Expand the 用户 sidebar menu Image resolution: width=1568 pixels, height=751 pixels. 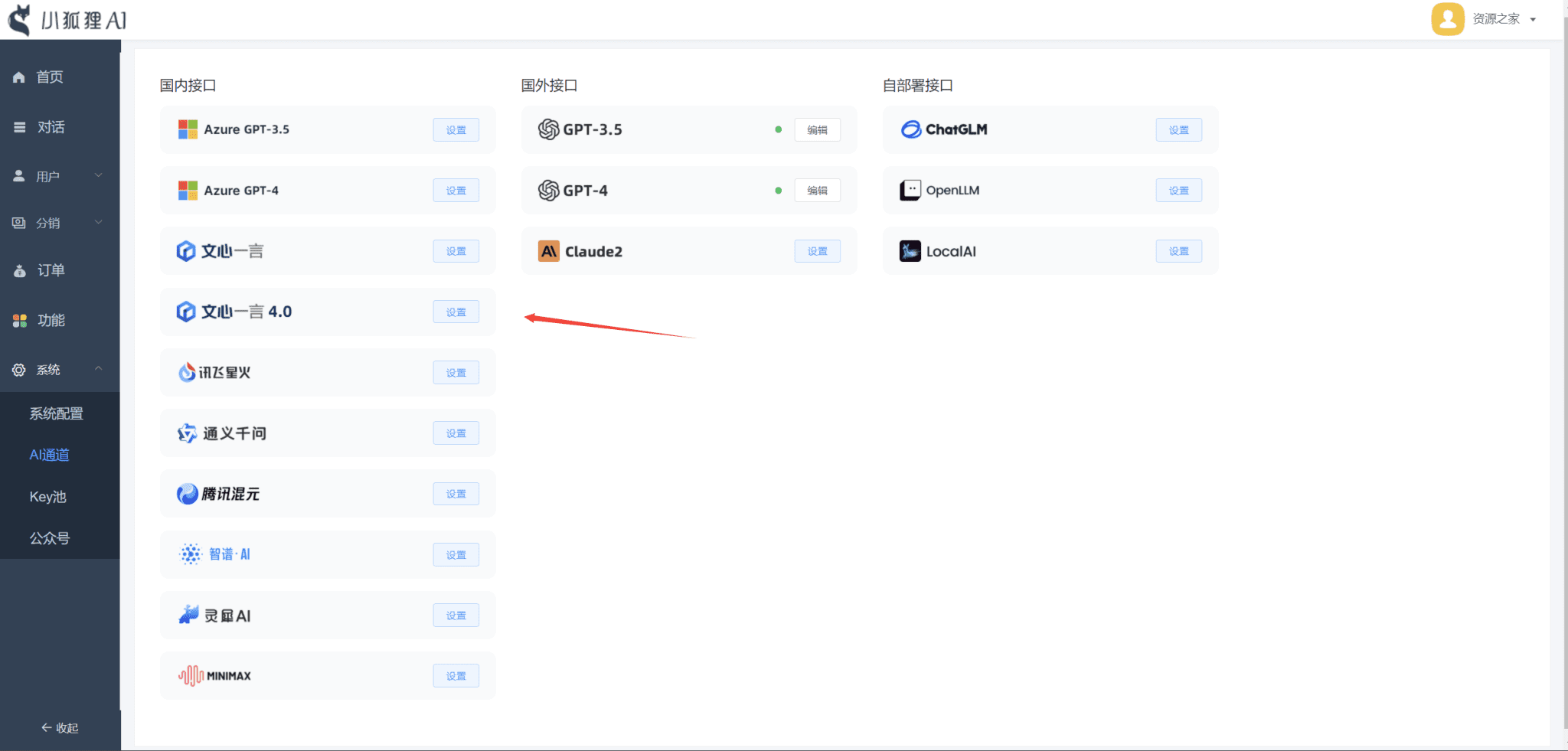59,176
